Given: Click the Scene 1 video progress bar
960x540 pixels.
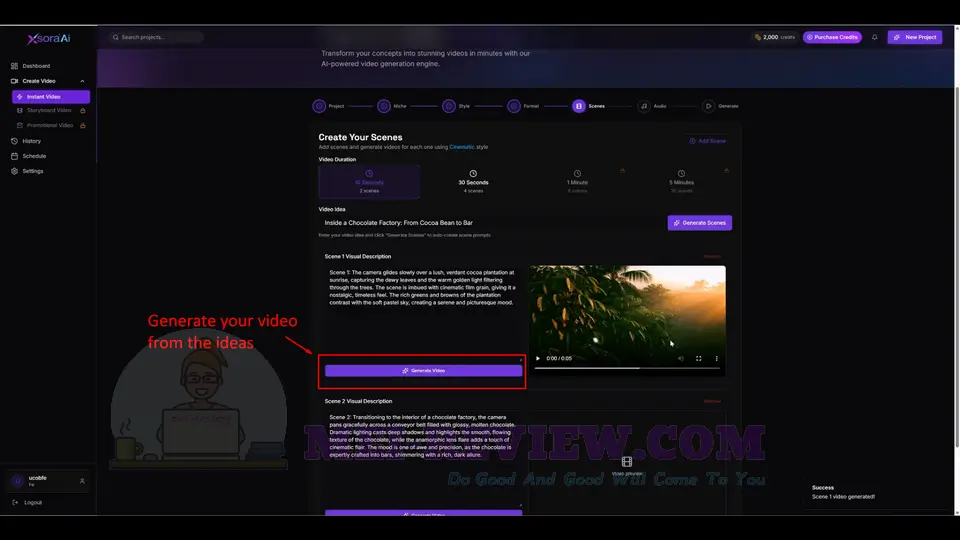Looking at the screenshot, I should (627, 368).
